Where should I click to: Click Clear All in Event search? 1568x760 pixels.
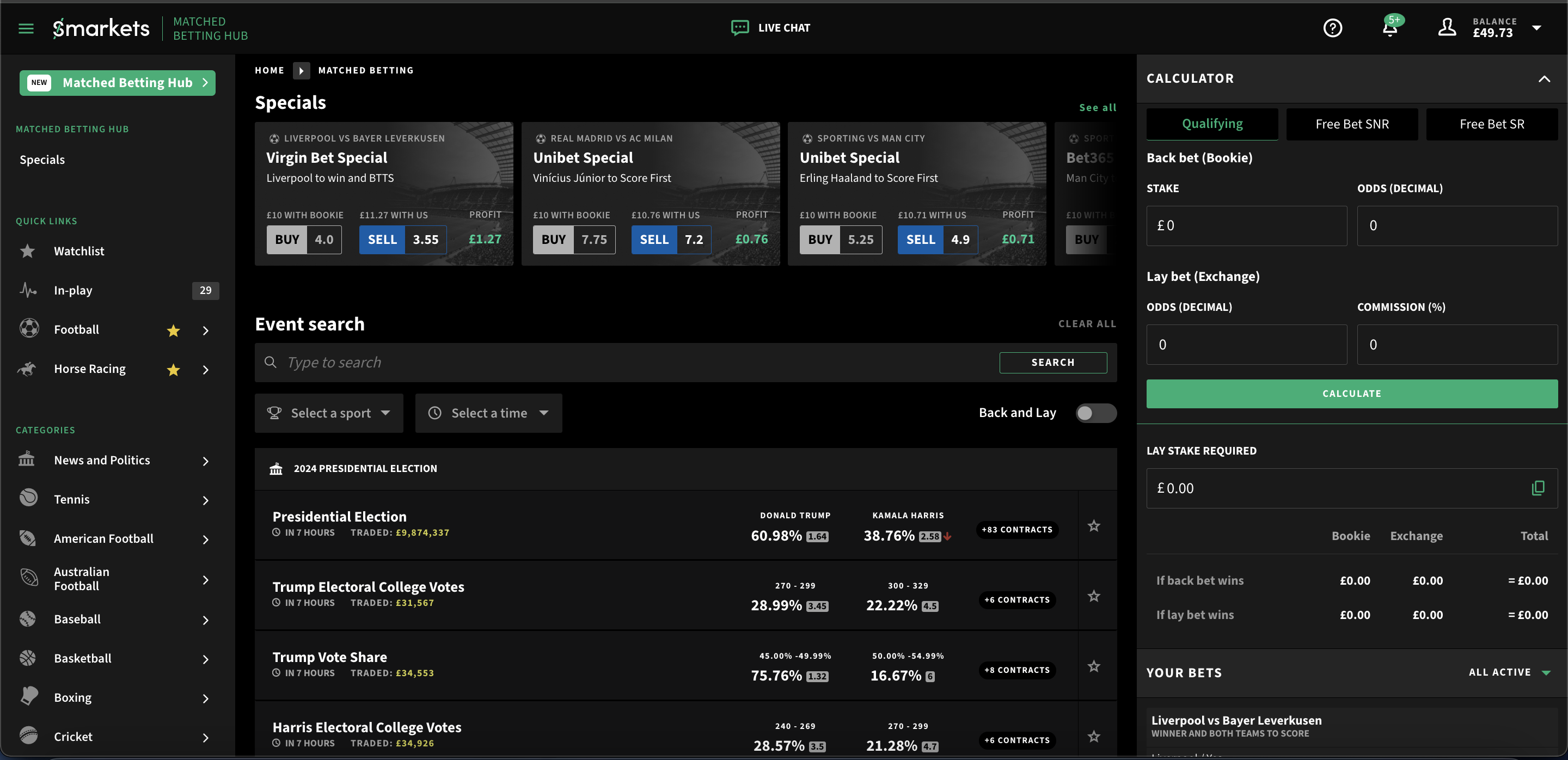pos(1087,324)
